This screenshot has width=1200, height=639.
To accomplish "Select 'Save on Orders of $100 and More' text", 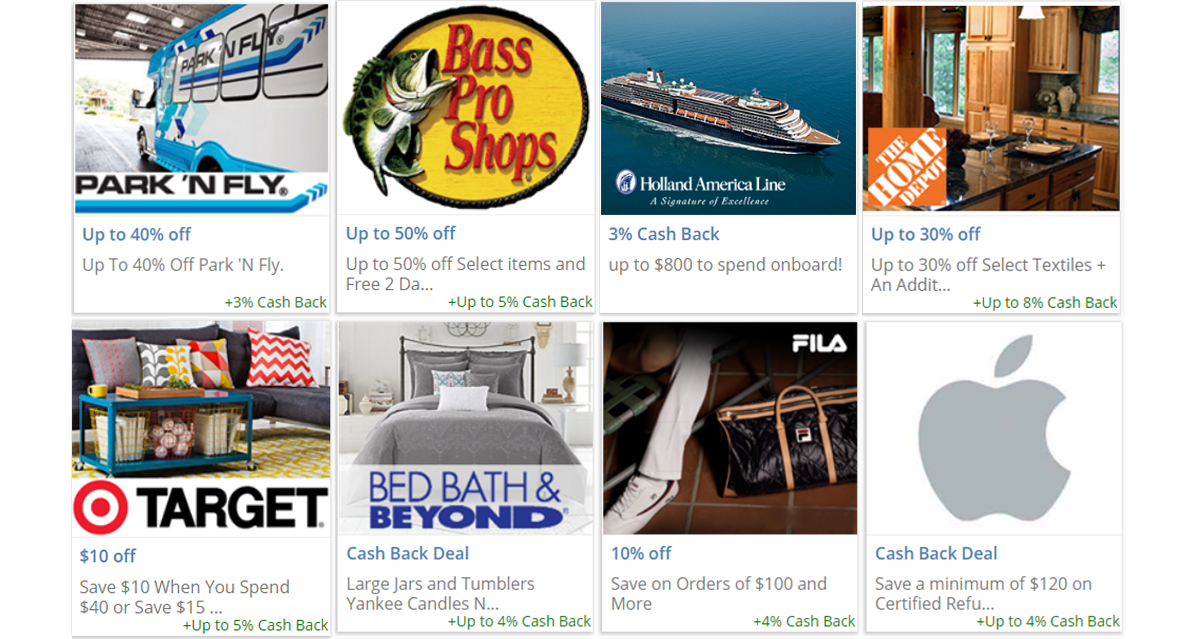I will tap(719, 594).
